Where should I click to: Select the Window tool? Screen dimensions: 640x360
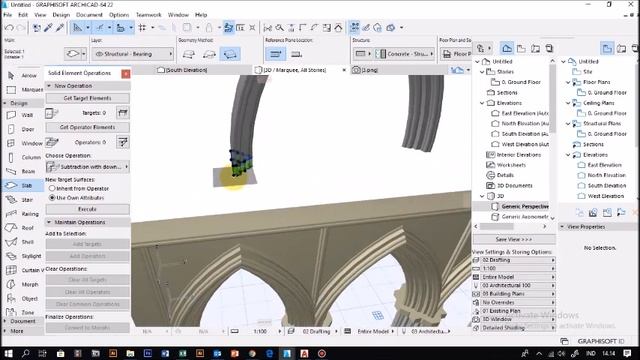24,143
